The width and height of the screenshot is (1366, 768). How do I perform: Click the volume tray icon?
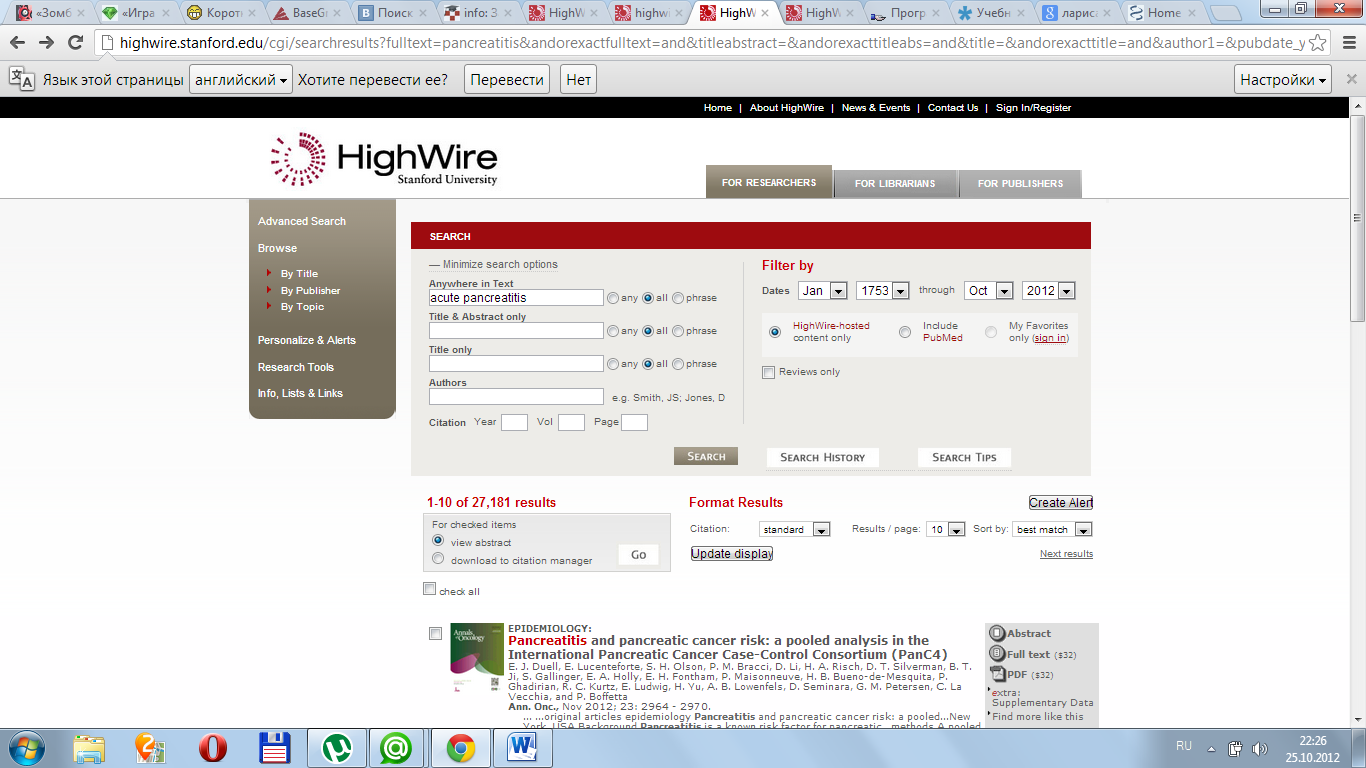coord(1260,747)
